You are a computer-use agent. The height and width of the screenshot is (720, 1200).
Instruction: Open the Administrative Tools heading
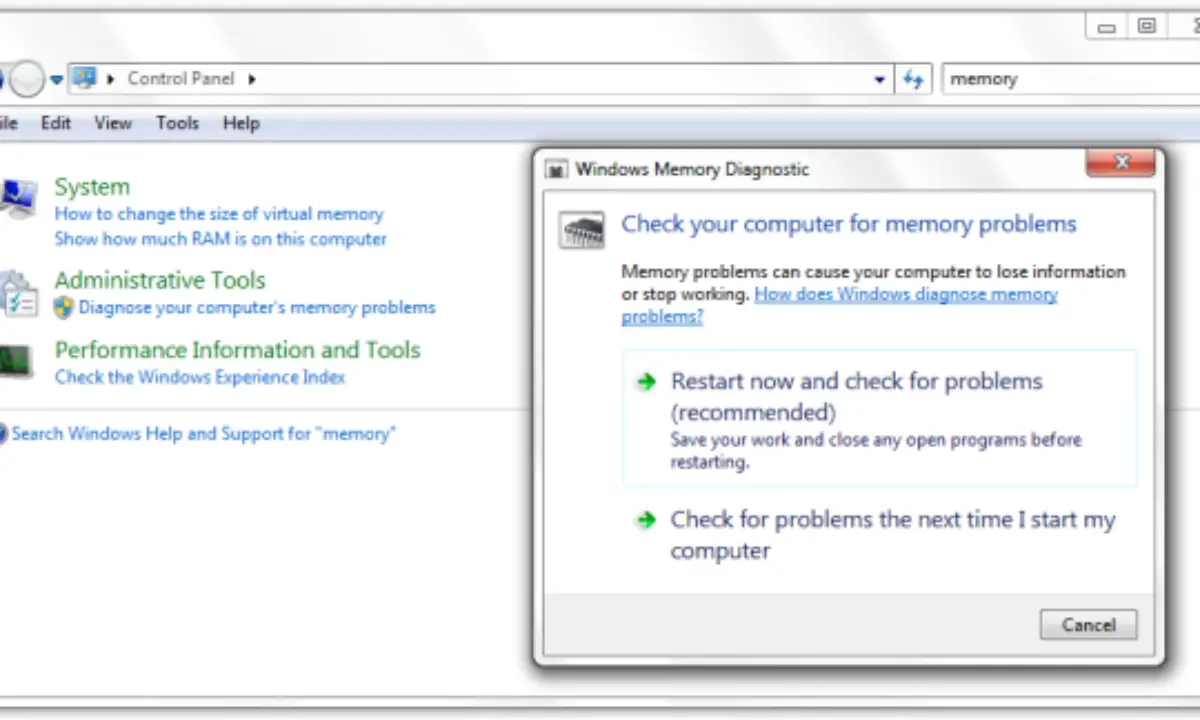(x=160, y=280)
